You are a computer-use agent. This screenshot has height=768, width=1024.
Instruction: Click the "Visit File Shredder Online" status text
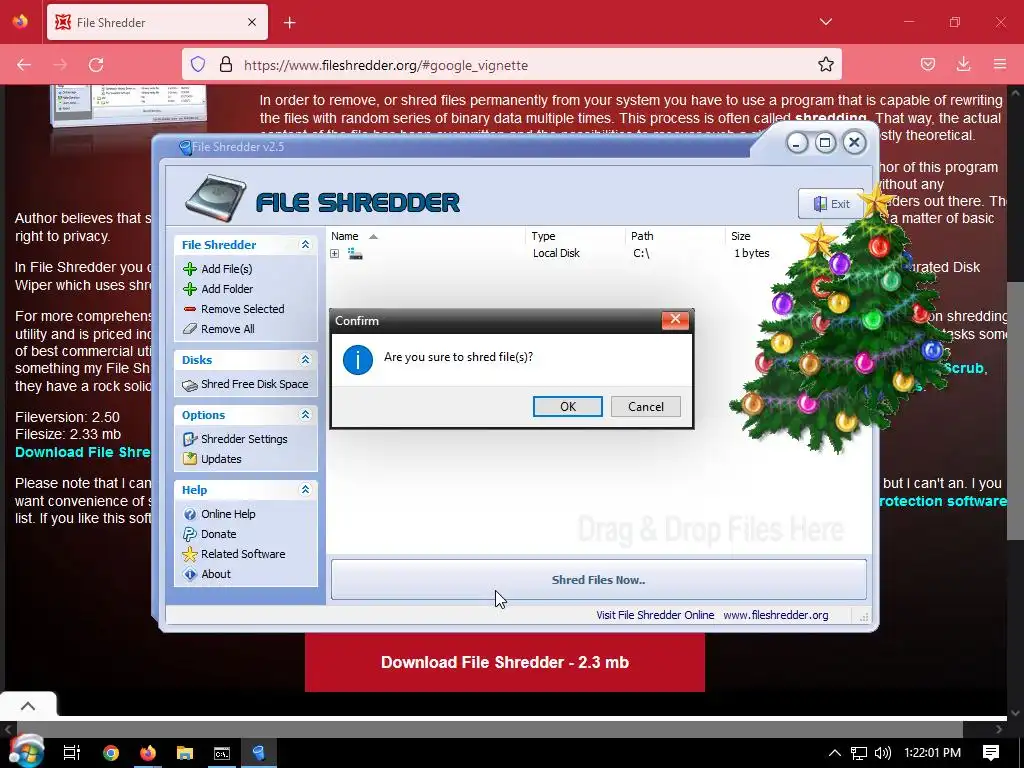click(x=655, y=615)
